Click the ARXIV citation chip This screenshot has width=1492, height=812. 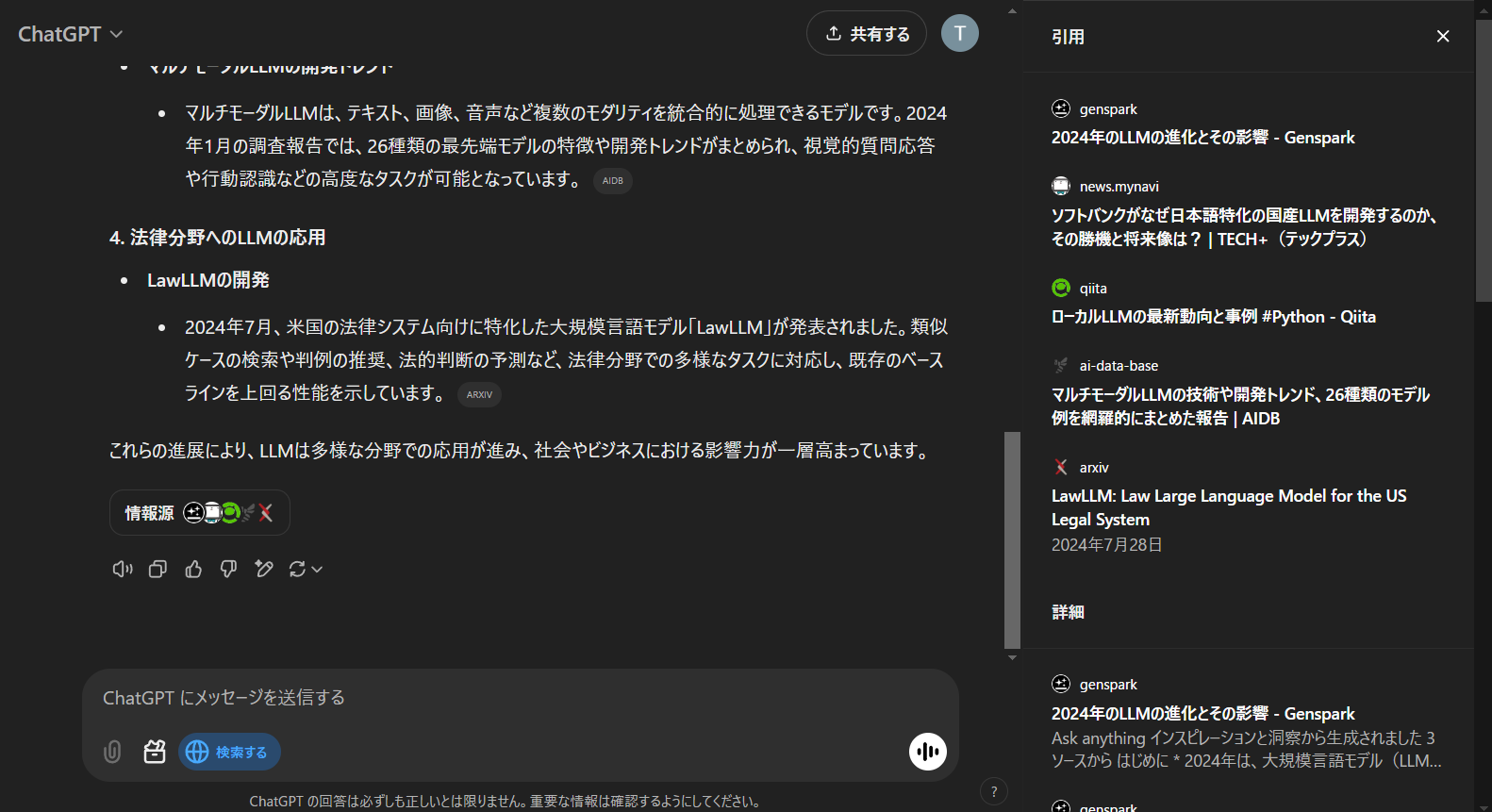point(479,395)
